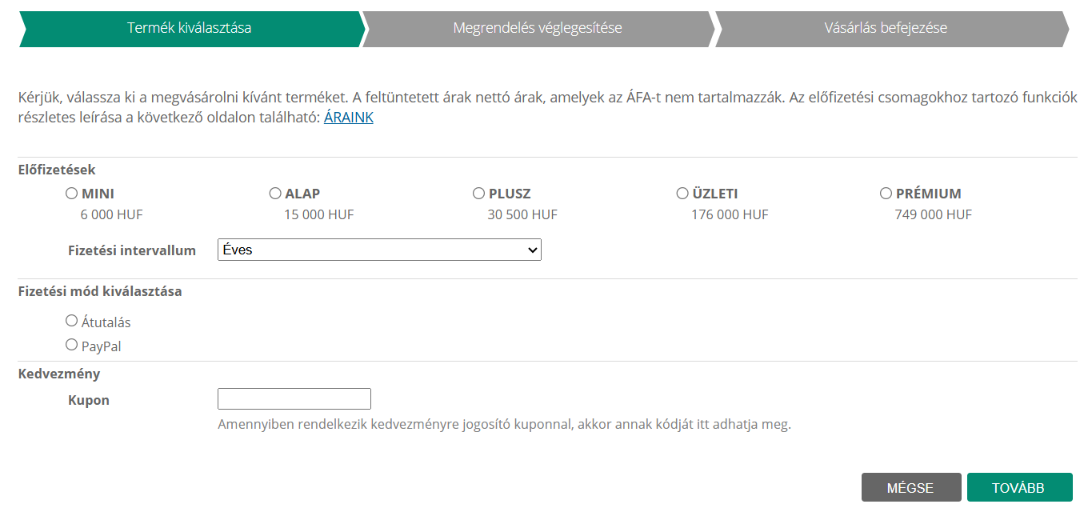Go to Vásárlás befejezése step

tap(886, 28)
